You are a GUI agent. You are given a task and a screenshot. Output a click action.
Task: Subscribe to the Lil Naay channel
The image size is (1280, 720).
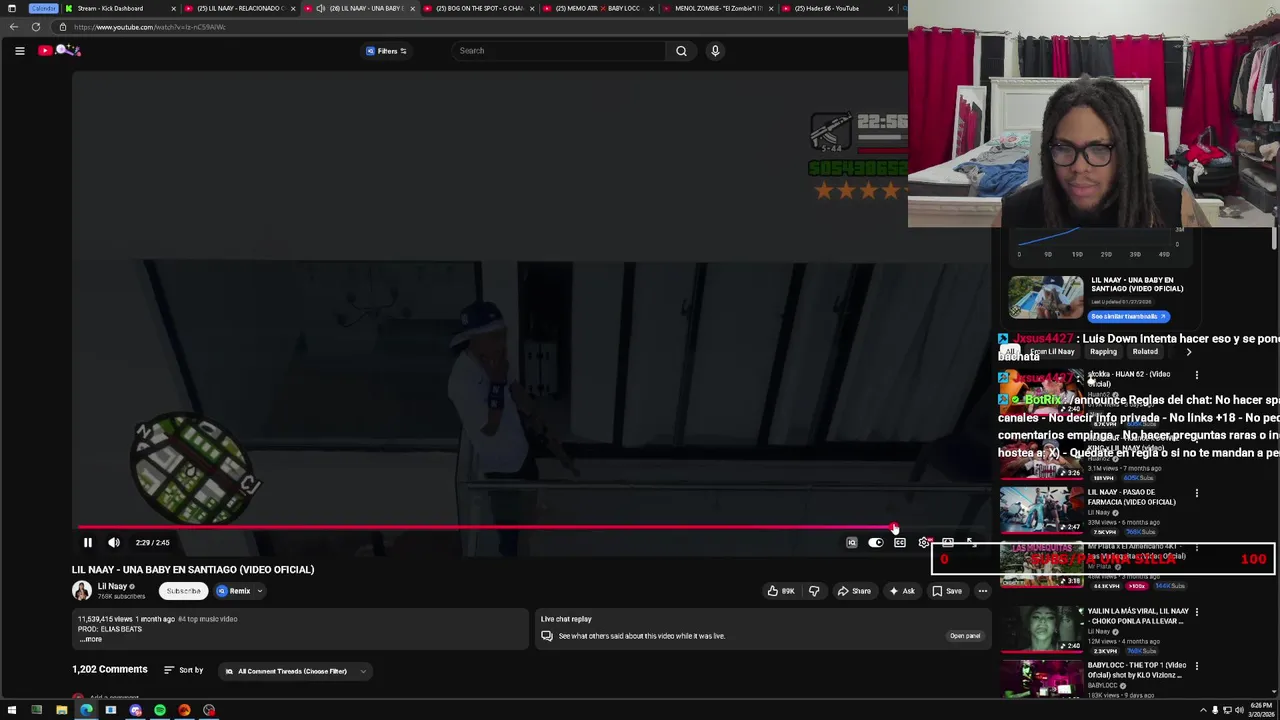[x=183, y=591]
